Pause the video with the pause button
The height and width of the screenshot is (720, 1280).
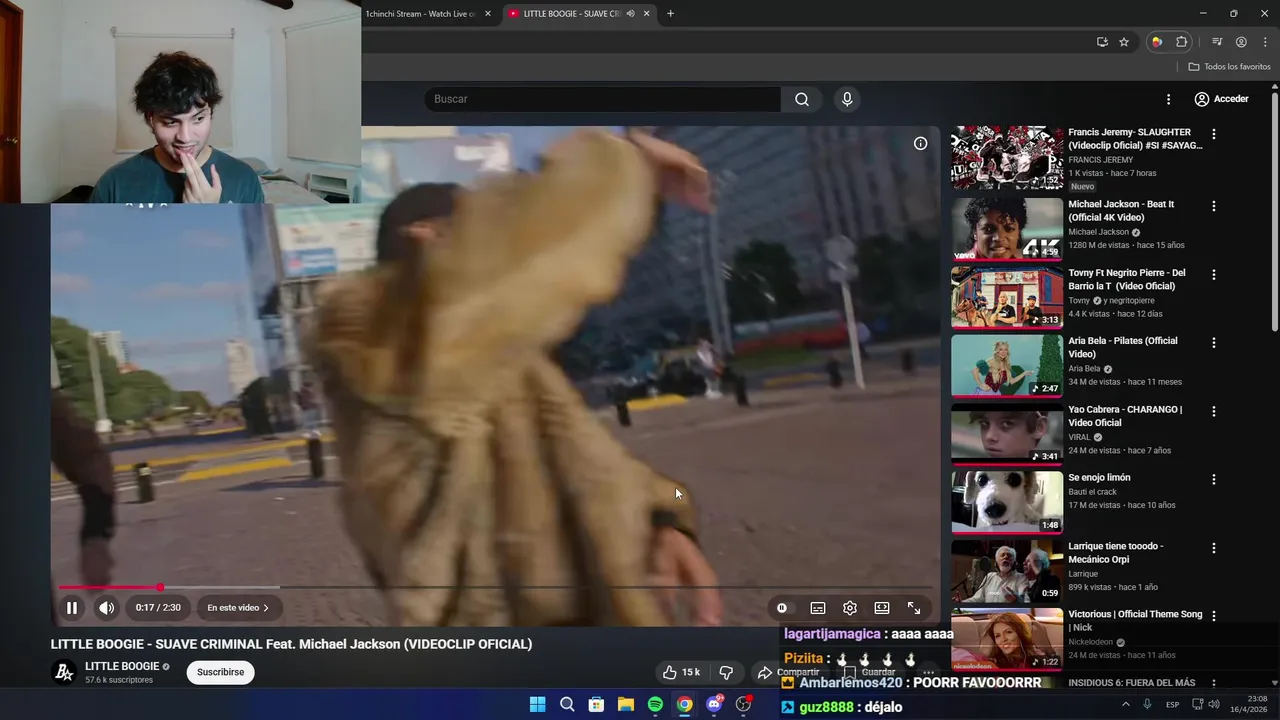(72, 608)
